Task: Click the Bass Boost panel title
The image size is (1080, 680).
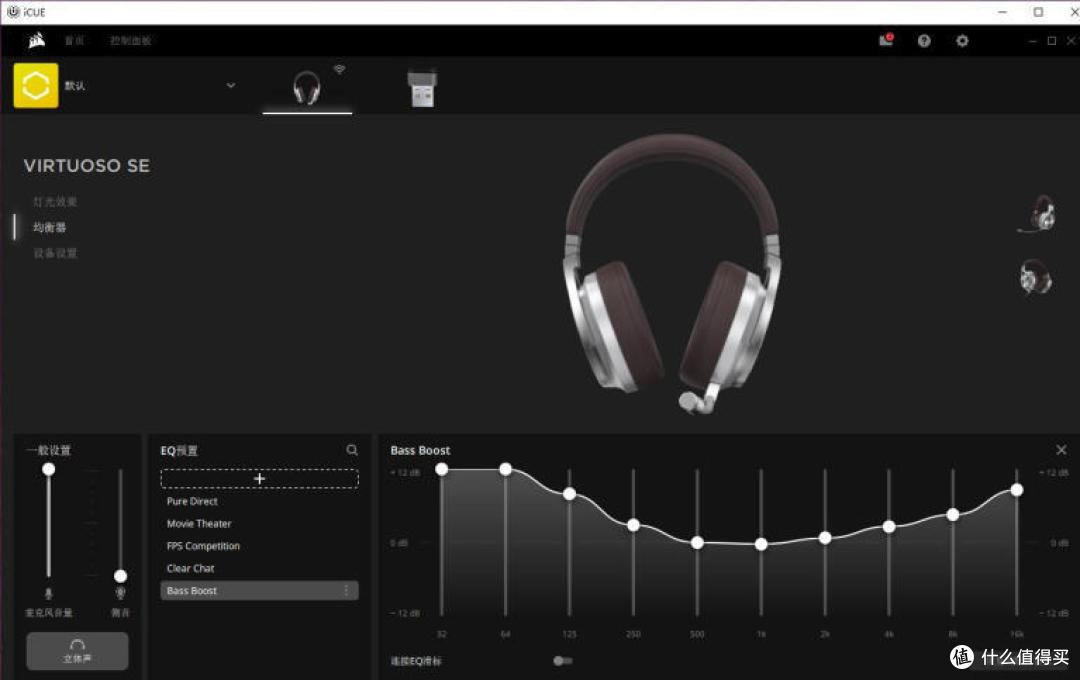Action: (x=420, y=450)
